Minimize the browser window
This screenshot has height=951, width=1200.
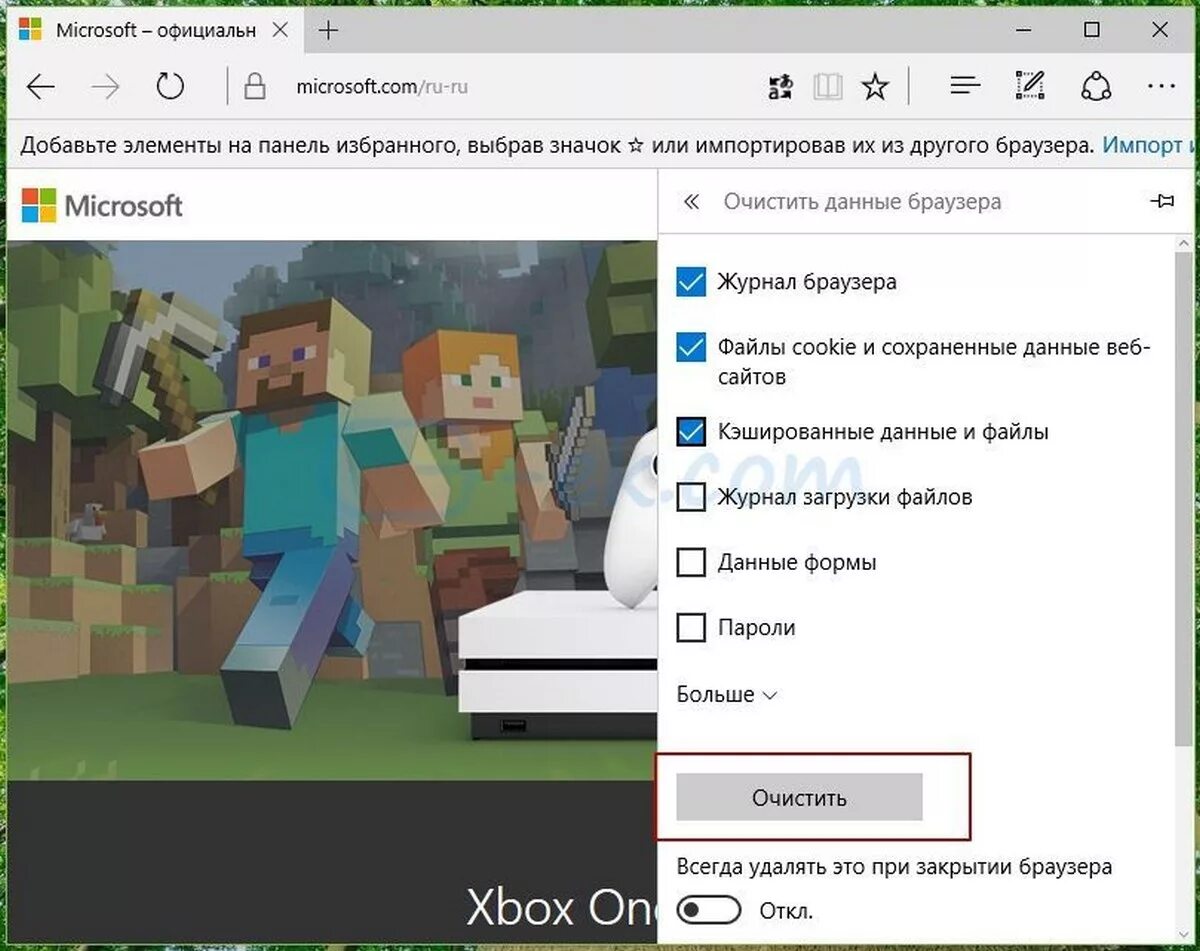pyautogui.click(x=1023, y=31)
